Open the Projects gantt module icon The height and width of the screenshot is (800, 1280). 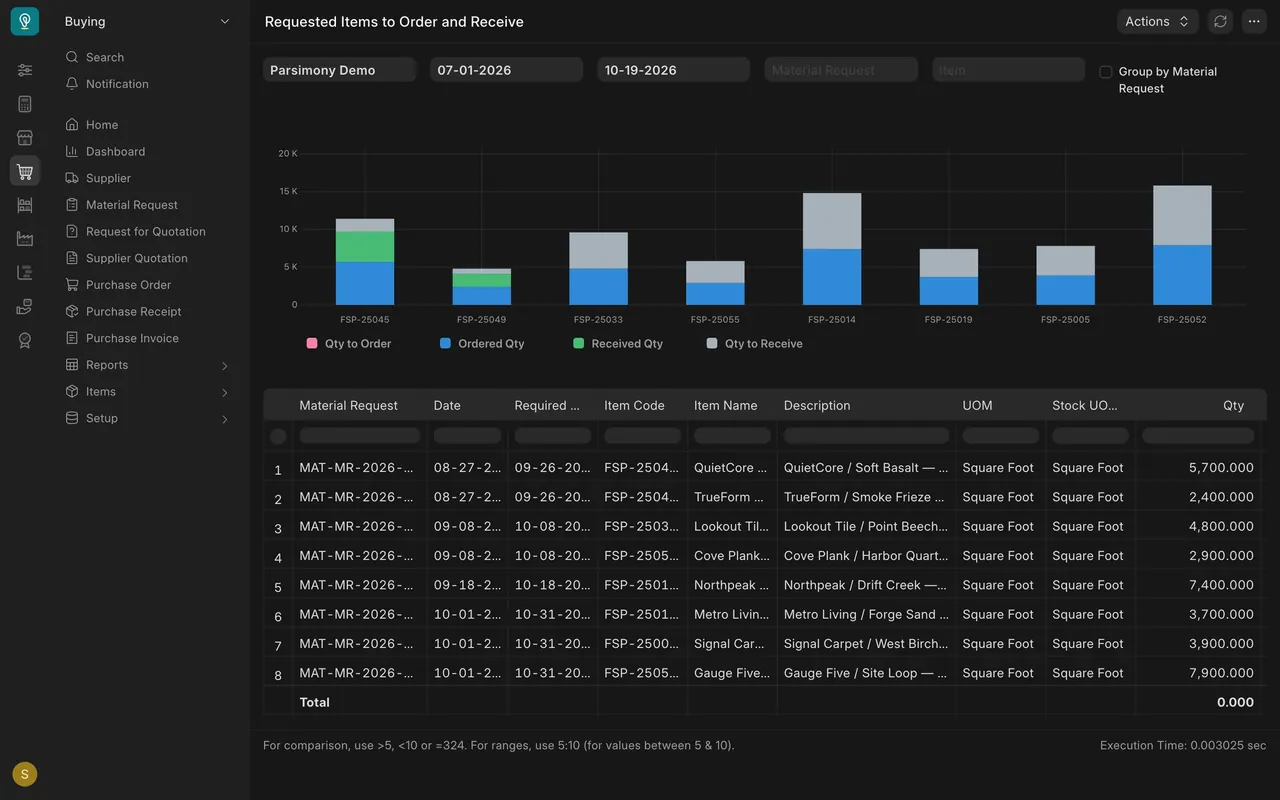click(25, 272)
